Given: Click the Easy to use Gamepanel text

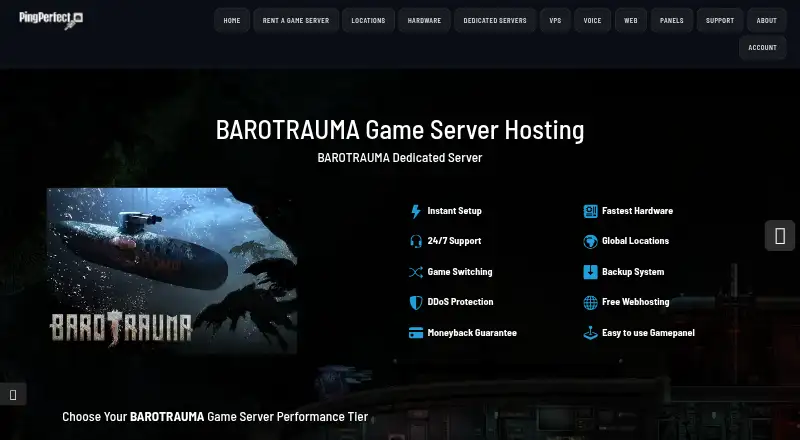Looking at the screenshot, I should click(x=648, y=333).
